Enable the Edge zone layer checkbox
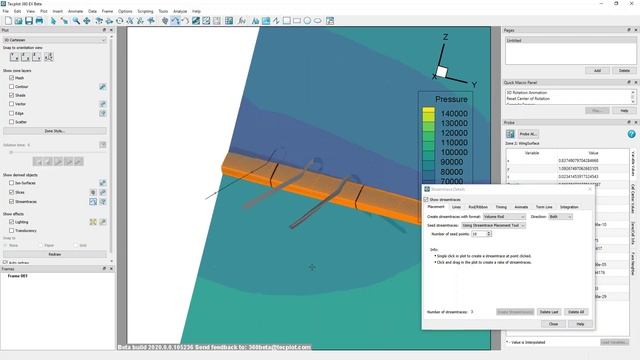The height and width of the screenshot is (360, 640). pos(11,113)
